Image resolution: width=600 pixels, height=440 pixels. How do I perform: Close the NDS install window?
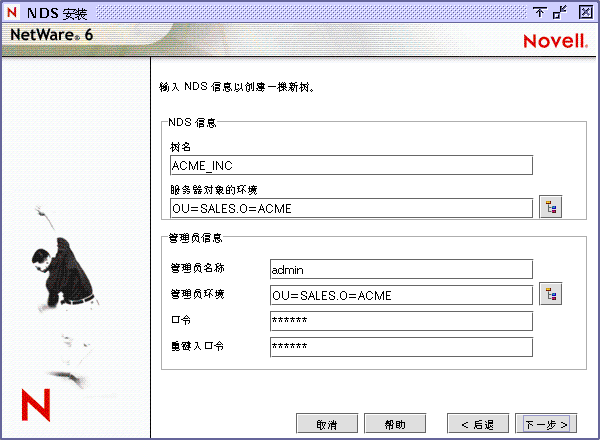coord(585,12)
